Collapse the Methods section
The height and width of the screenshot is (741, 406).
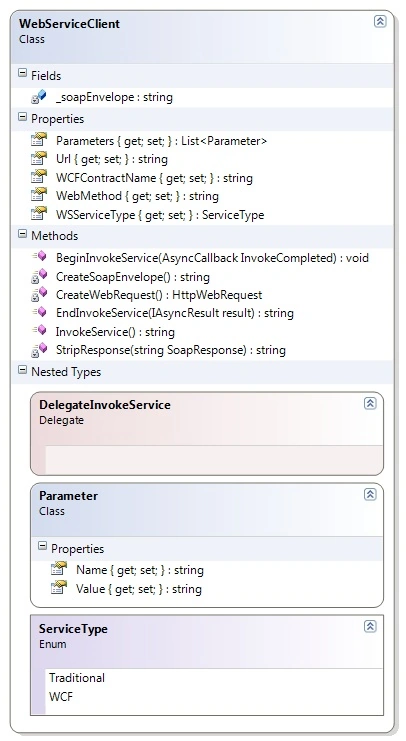(22, 234)
